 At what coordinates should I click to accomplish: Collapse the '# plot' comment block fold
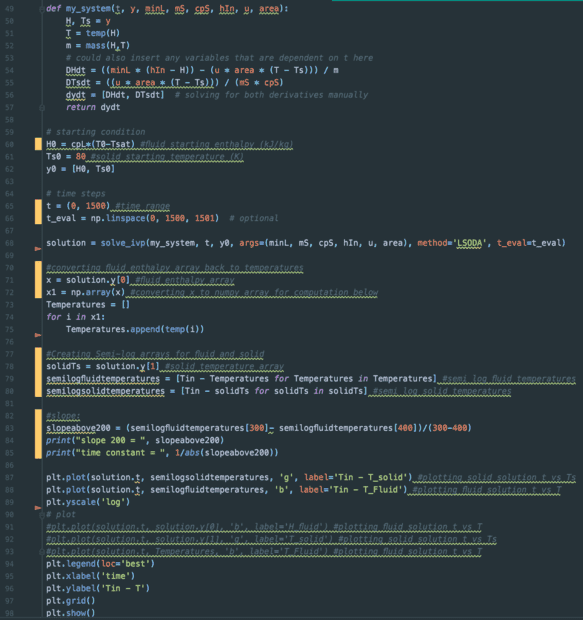tap(42, 514)
